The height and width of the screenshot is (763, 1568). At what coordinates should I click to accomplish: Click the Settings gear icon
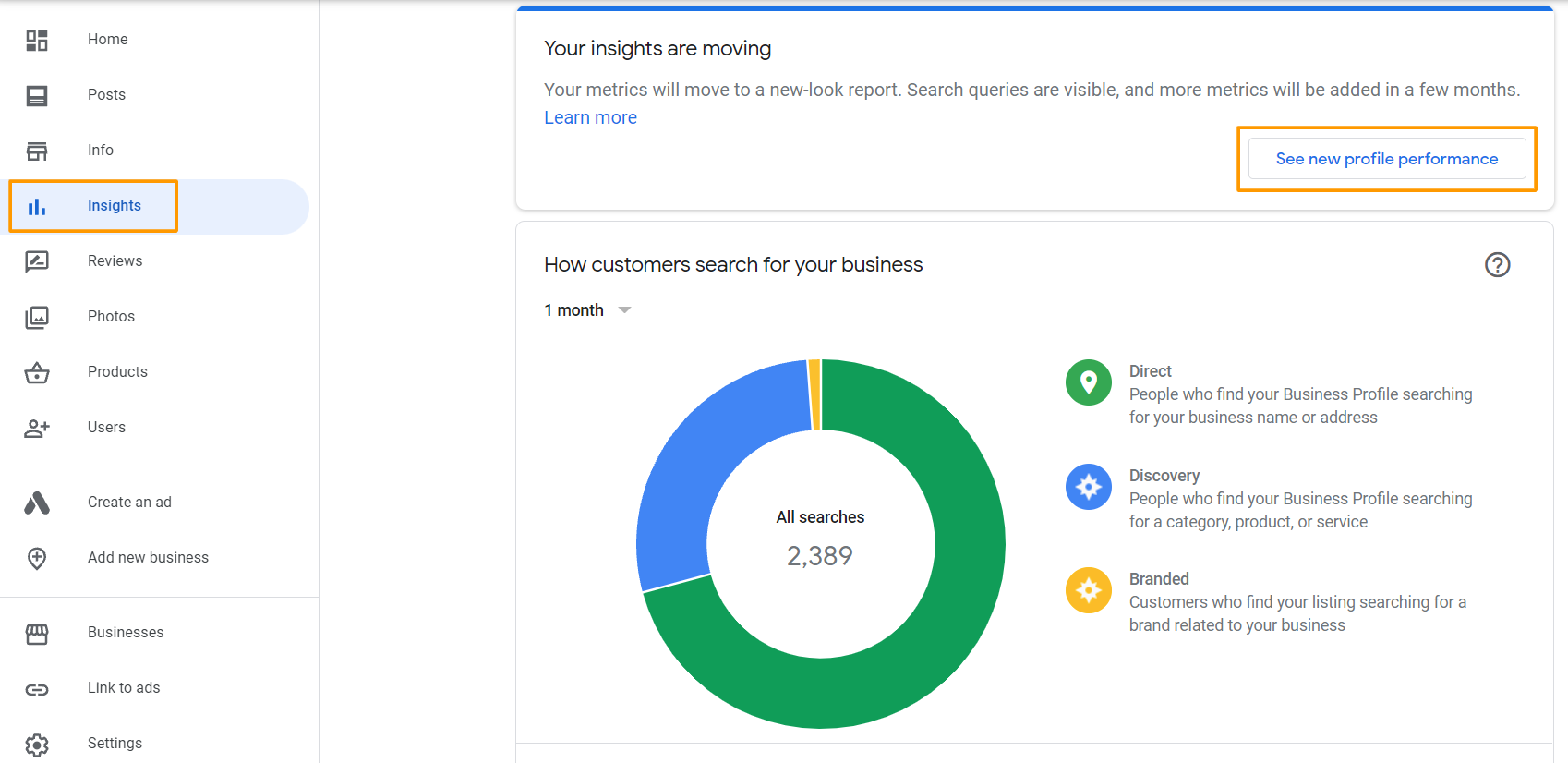point(37,744)
